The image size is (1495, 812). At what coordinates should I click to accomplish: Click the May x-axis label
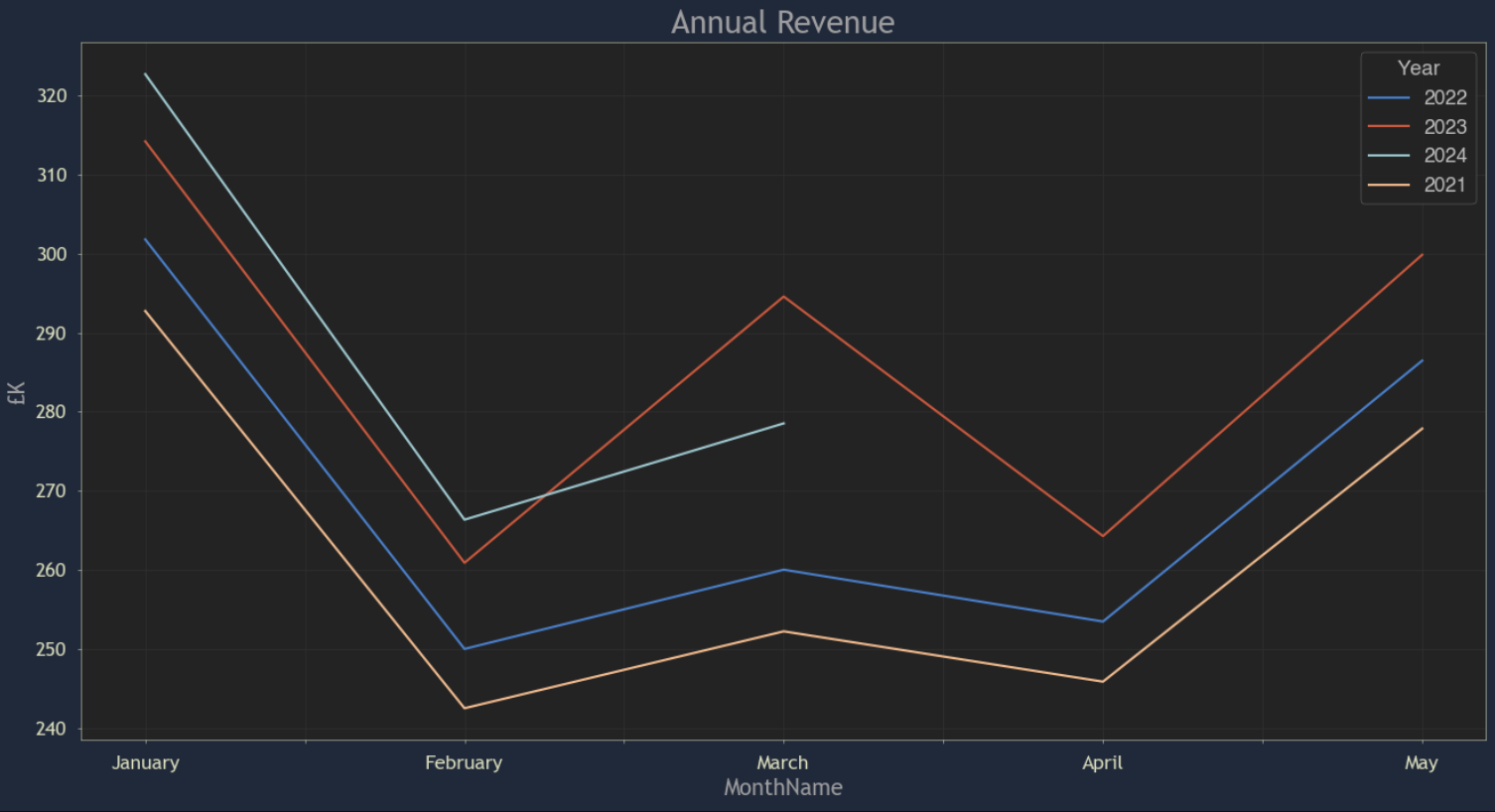pyautogui.click(x=1422, y=762)
